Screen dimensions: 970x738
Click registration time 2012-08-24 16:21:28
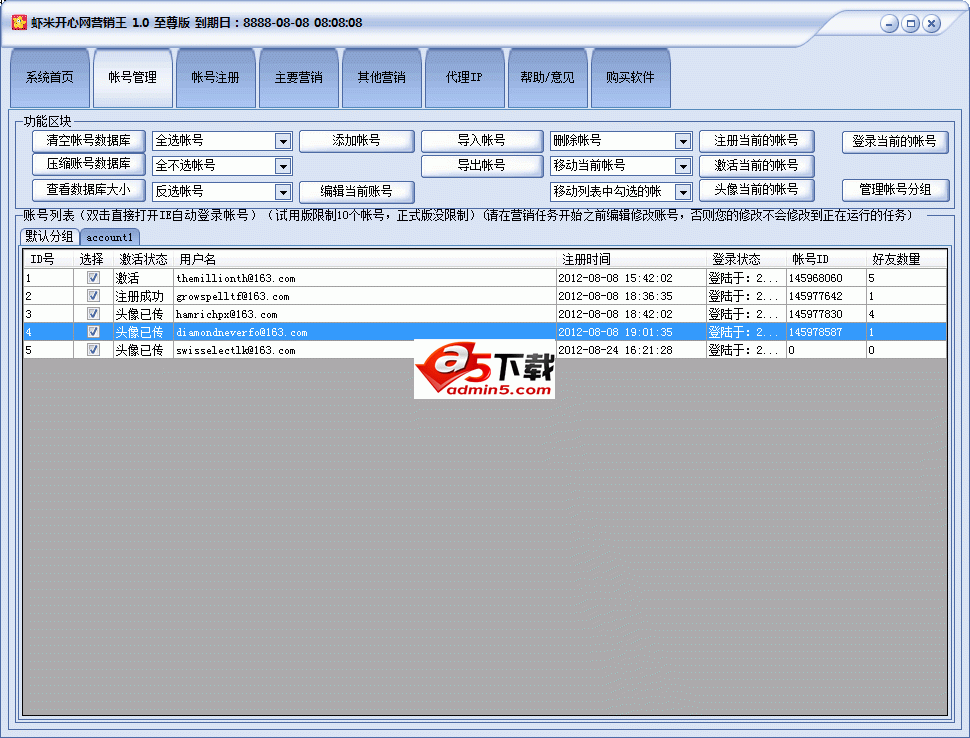pyautogui.click(x=616, y=350)
